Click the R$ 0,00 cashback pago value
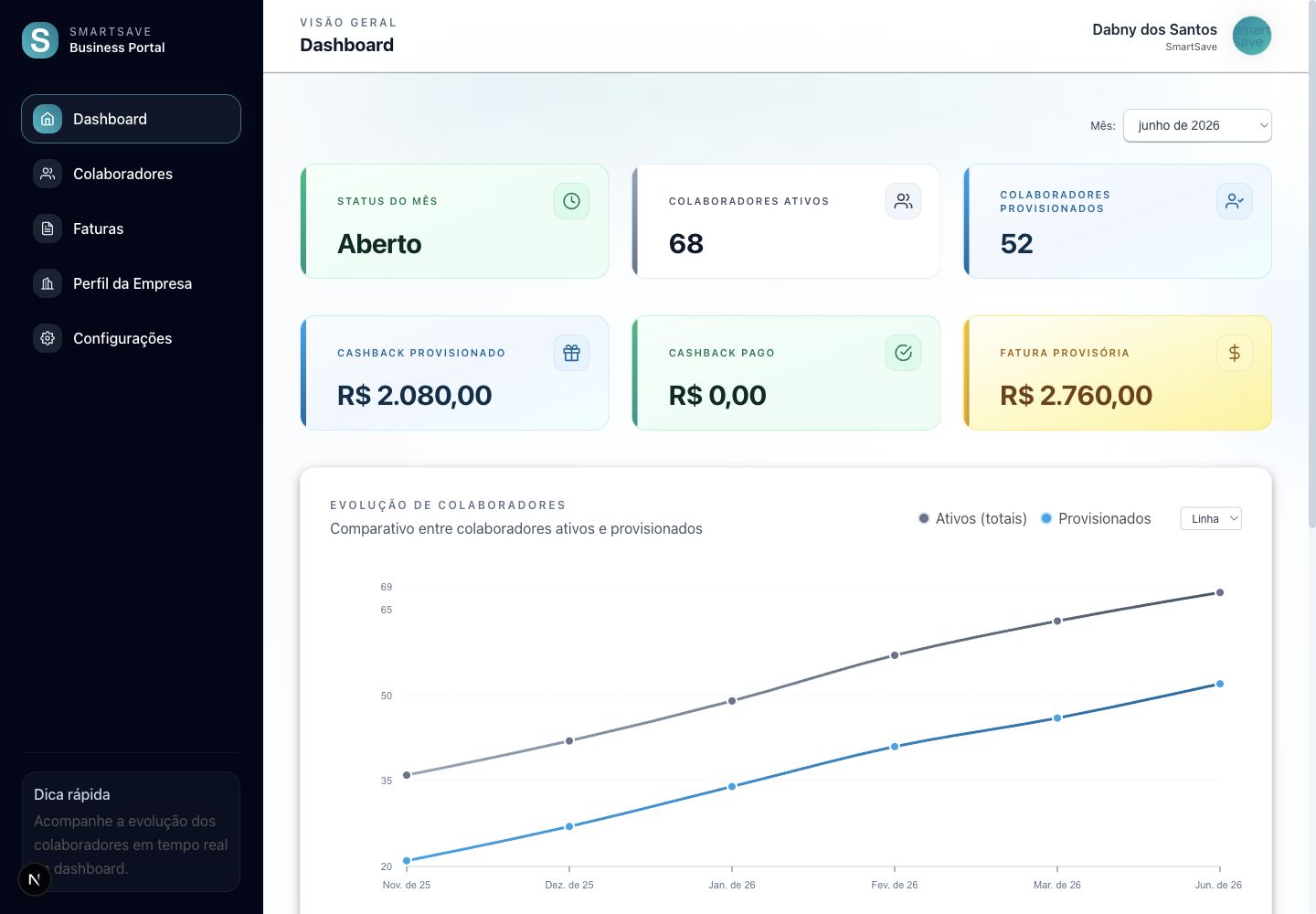Screen dimensions: 1316x914 coord(717,396)
